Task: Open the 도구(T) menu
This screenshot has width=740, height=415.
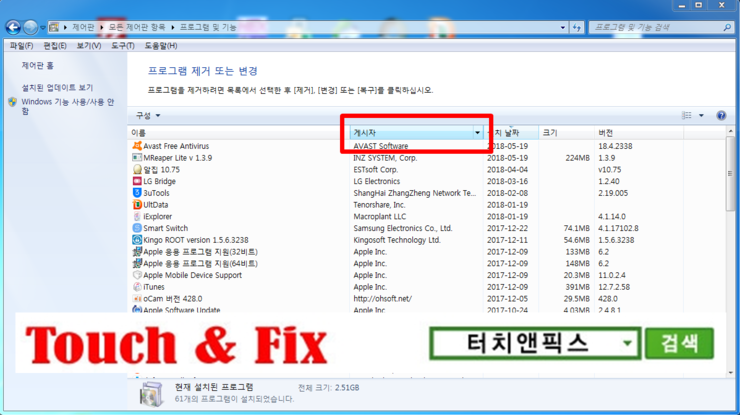Action: pyautogui.click(x=123, y=46)
